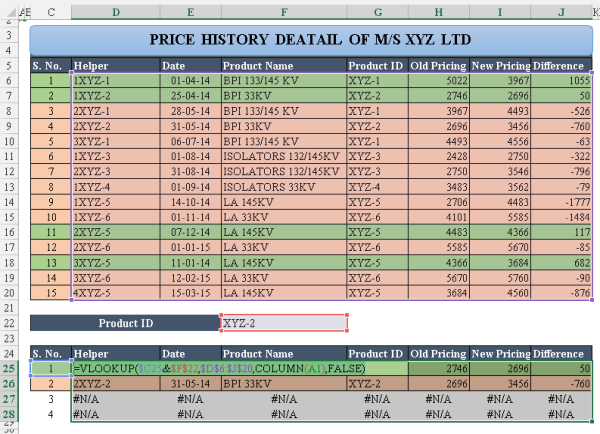Screen dimensions: 600x434
Task: Select column D header
Action: point(115,12)
